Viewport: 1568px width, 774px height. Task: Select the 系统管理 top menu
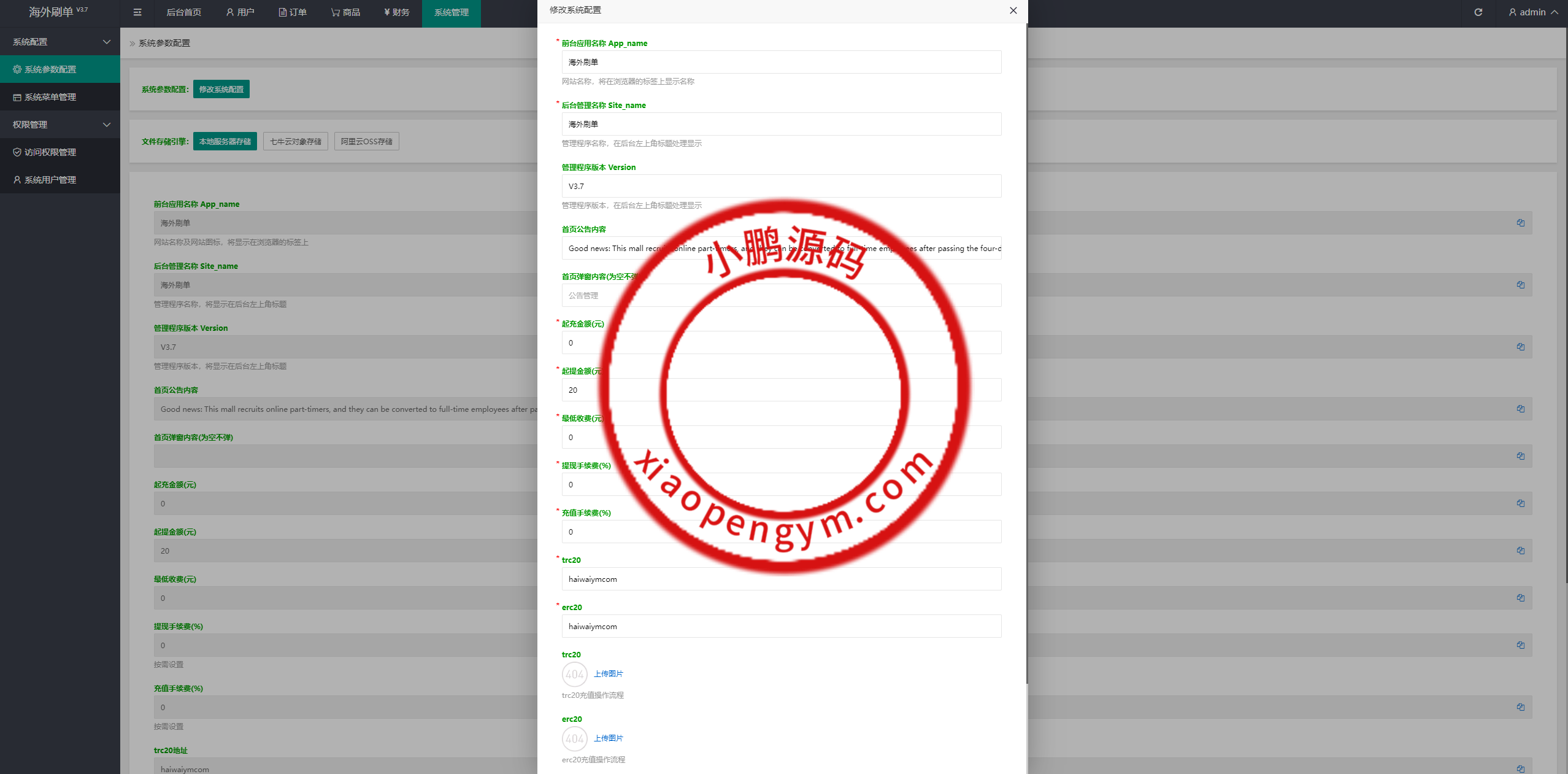point(452,12)
